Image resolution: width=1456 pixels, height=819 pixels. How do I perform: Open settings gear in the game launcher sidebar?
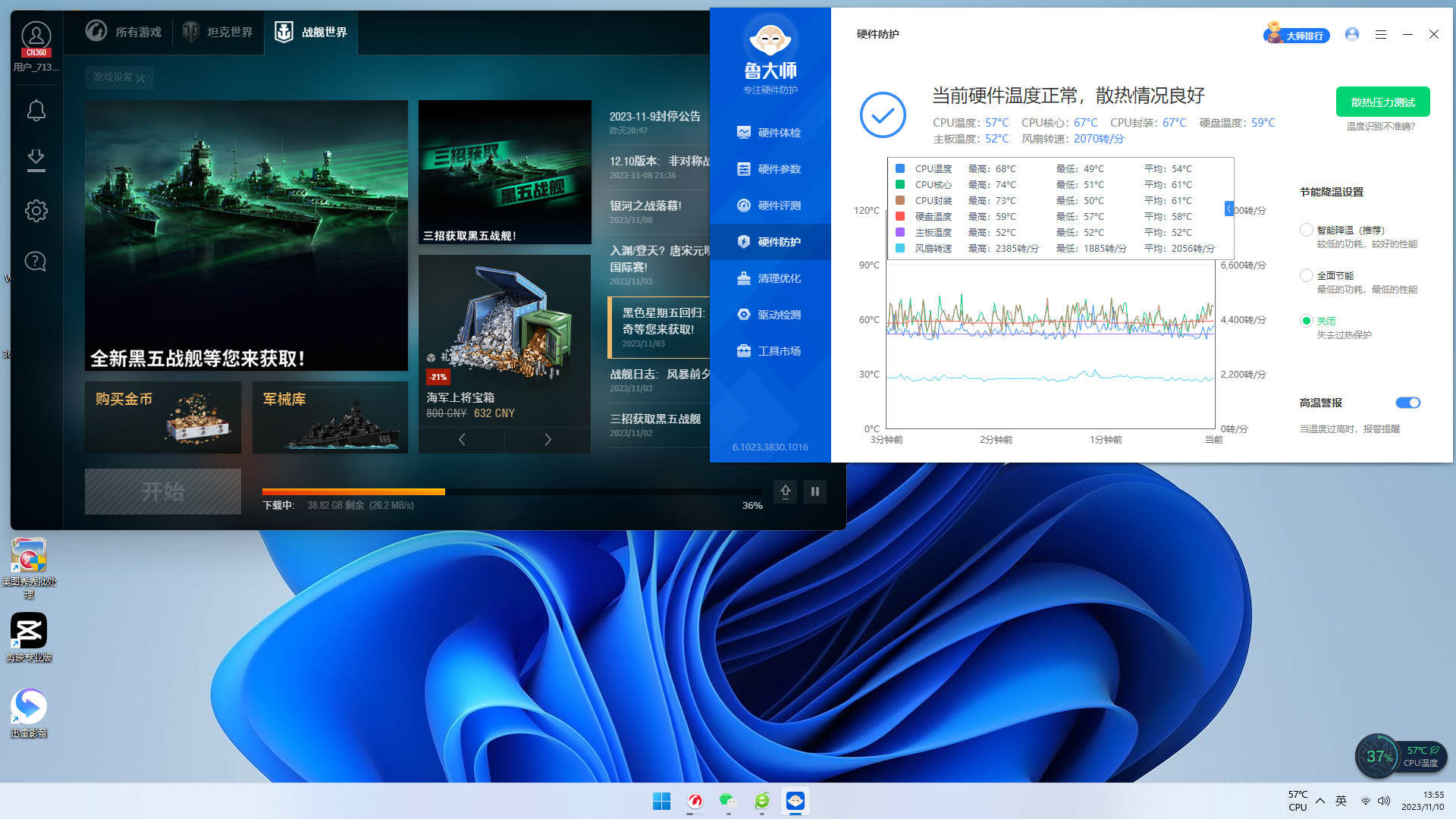click(x=36, y=211)
